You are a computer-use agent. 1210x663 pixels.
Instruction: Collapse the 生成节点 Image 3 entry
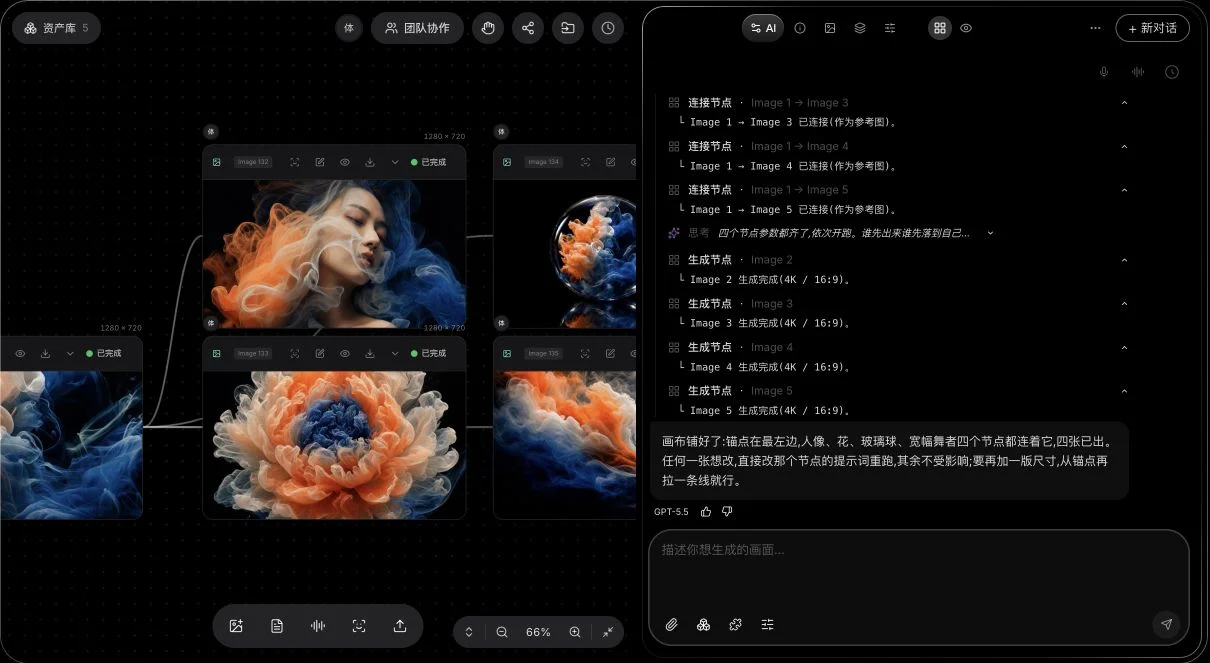point(1124,304)
